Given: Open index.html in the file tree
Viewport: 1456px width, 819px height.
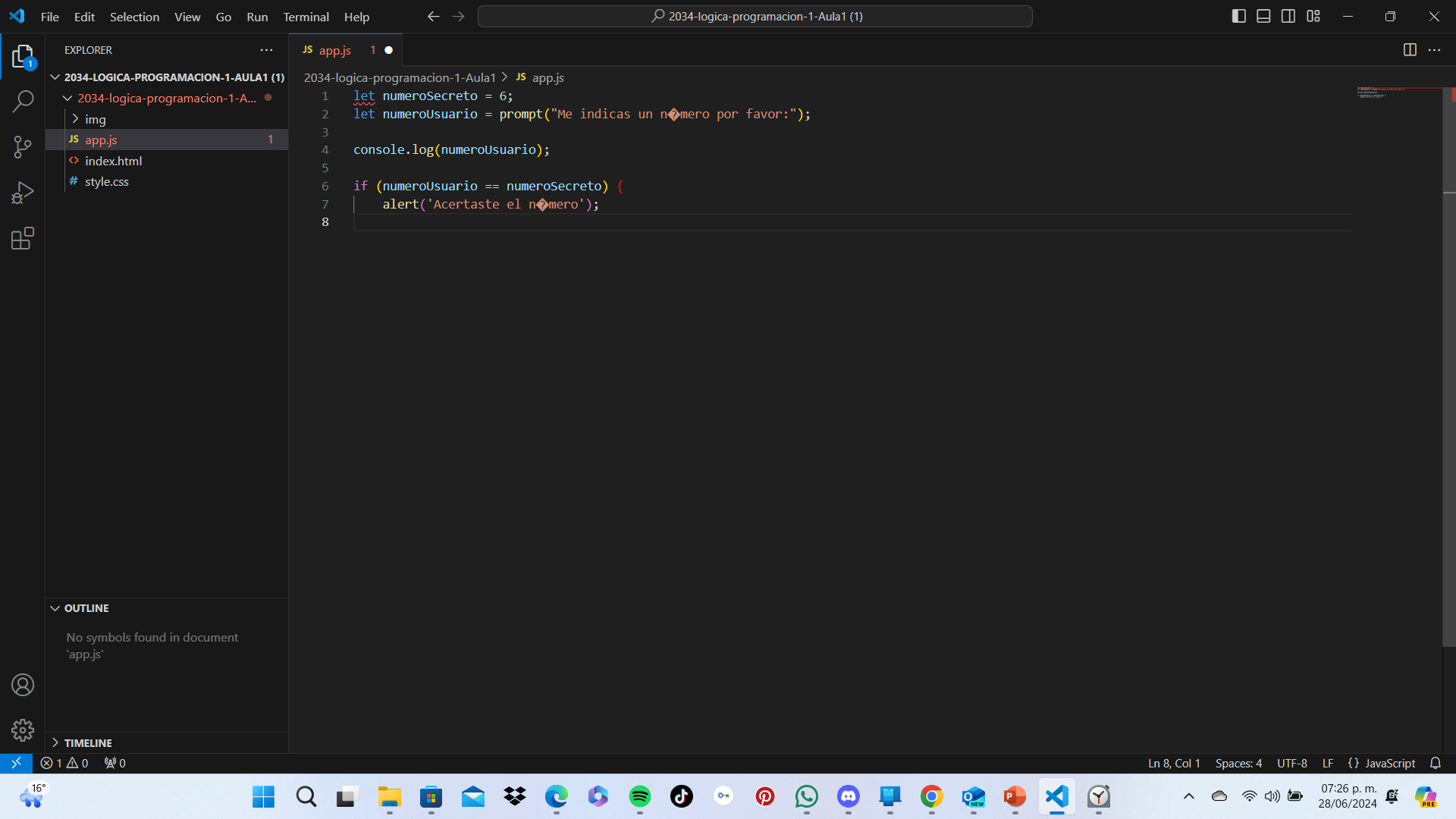Looking at the screenshot, I should [x=167, y=161].
